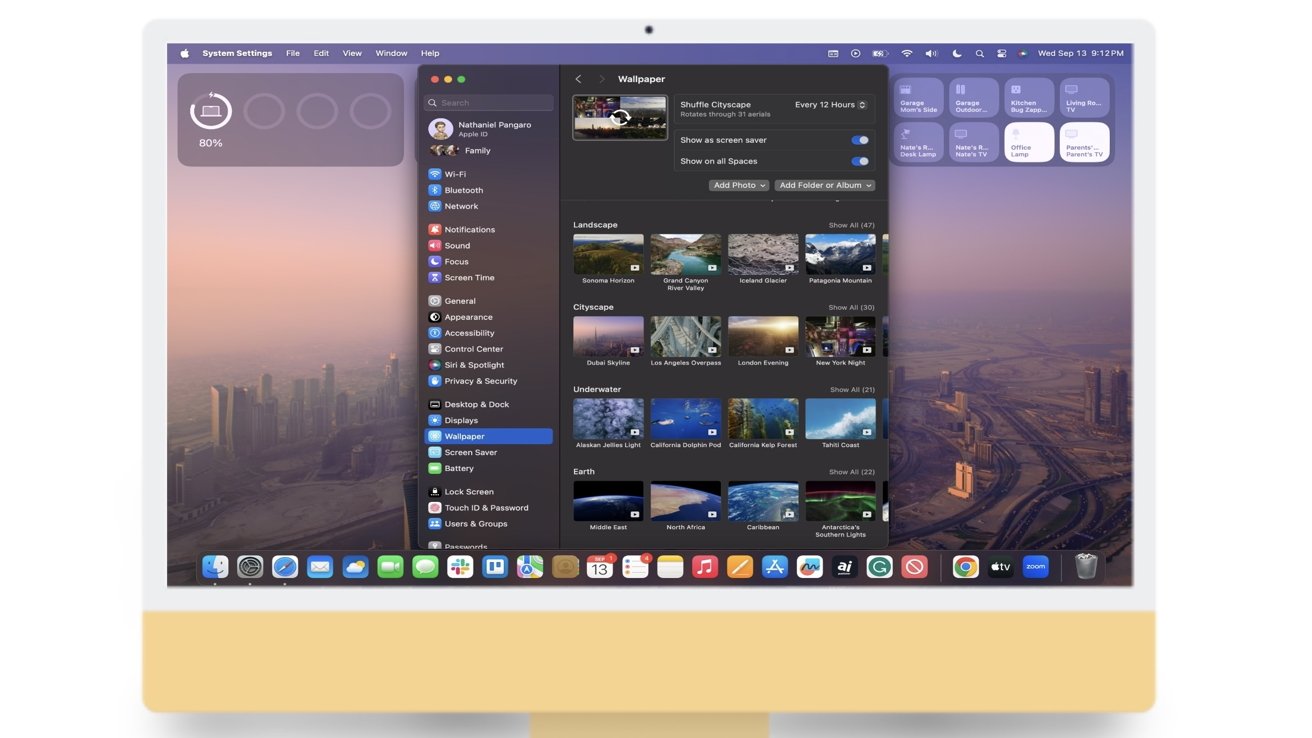Open the Window menu
The height and width of the screenshot is (738, 1312).
tap(391, 53)
